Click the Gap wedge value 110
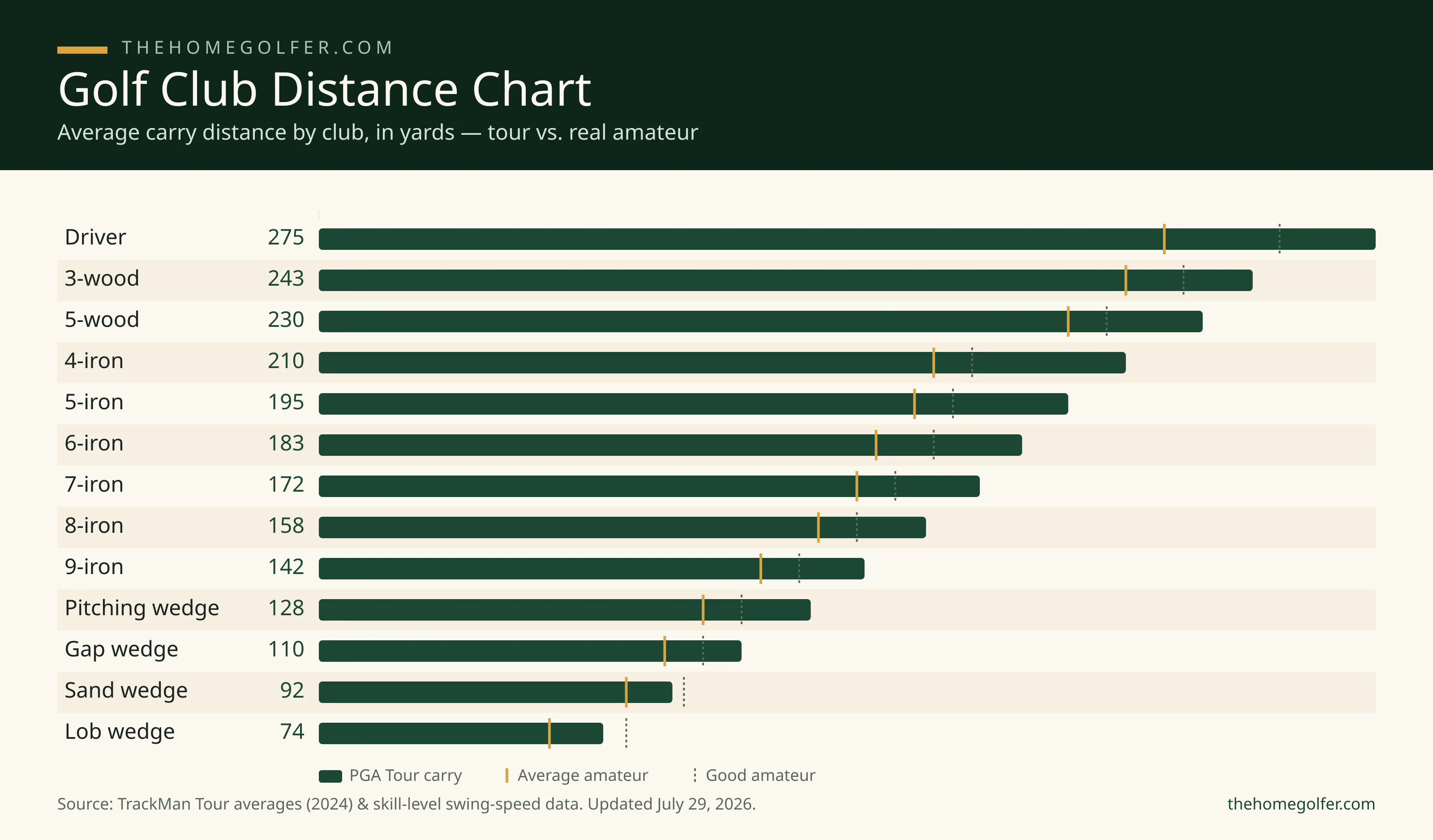Viewport: 1433px width, 840px height. (286, 650)
